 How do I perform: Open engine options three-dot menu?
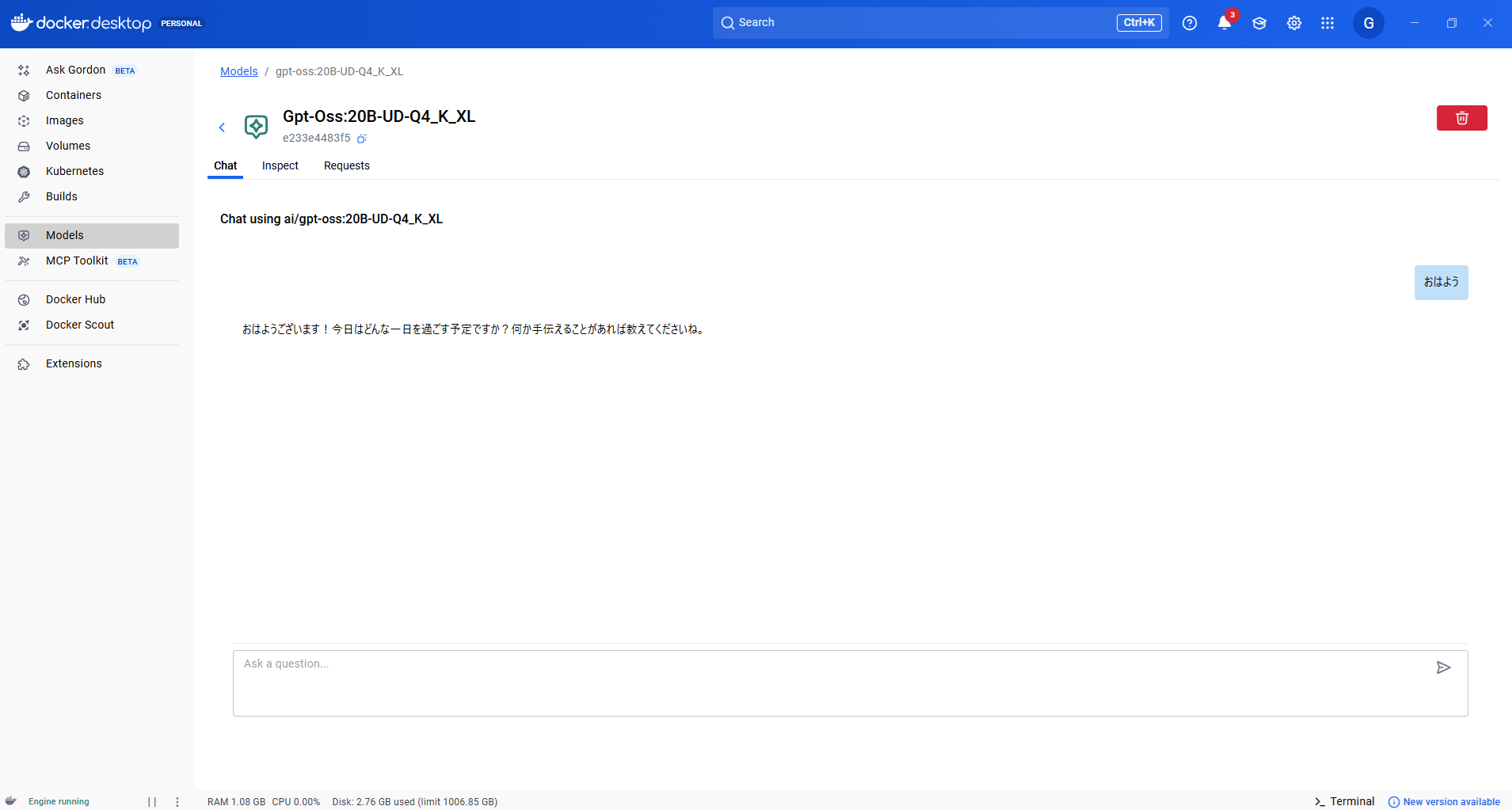[177, 801]
